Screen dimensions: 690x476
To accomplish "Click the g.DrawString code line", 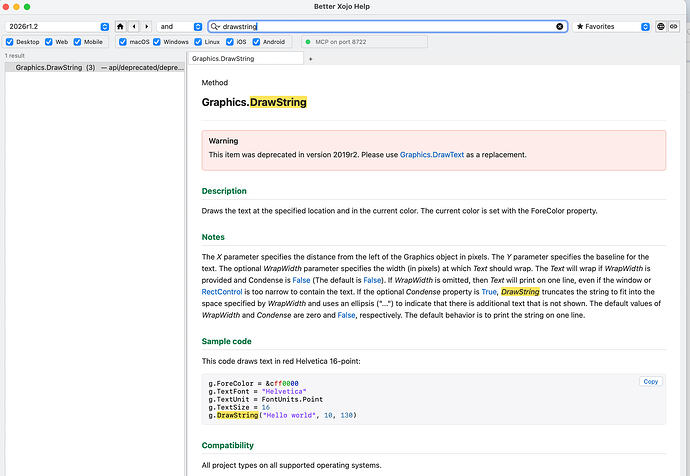I will click(x=282, y=415).
